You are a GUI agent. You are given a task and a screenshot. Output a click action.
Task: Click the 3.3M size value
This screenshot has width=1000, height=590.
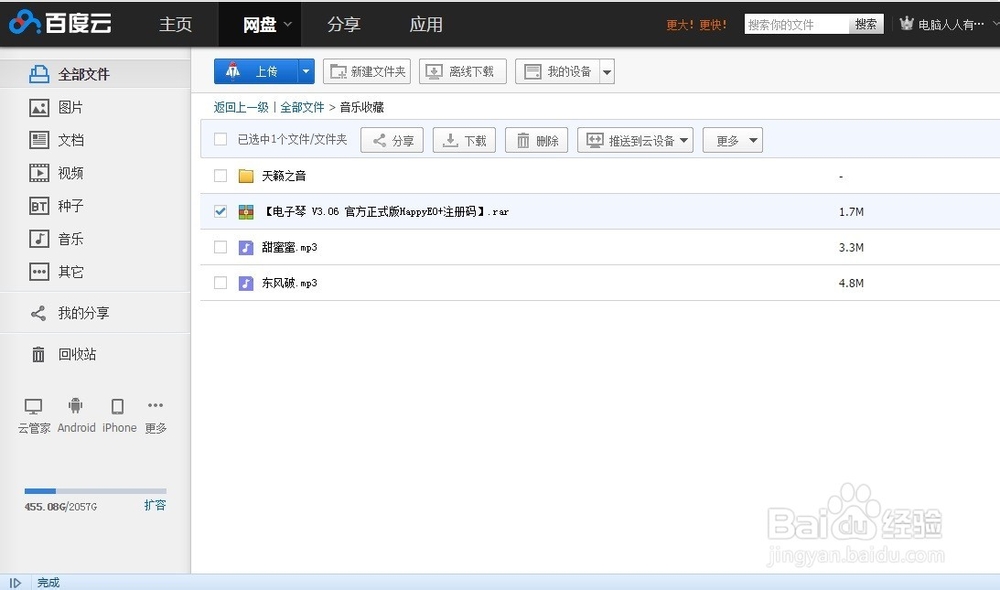click(x=851, y=247)
